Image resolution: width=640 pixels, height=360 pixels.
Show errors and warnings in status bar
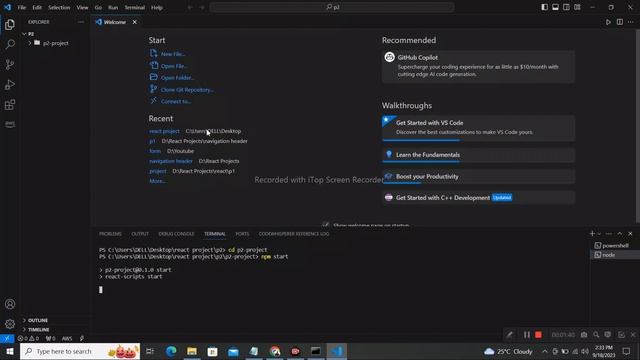(x=28, y=338)
